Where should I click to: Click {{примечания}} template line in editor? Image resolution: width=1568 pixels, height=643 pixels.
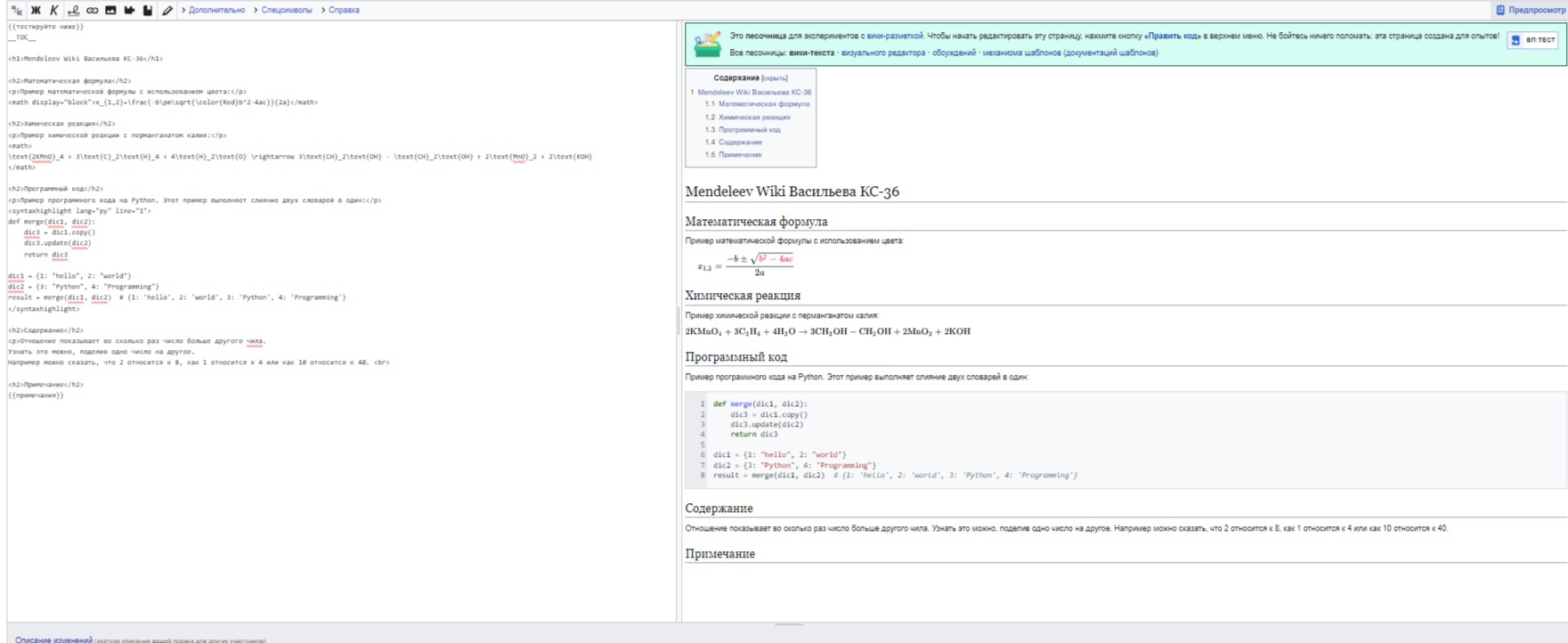(x=36, y=395)
